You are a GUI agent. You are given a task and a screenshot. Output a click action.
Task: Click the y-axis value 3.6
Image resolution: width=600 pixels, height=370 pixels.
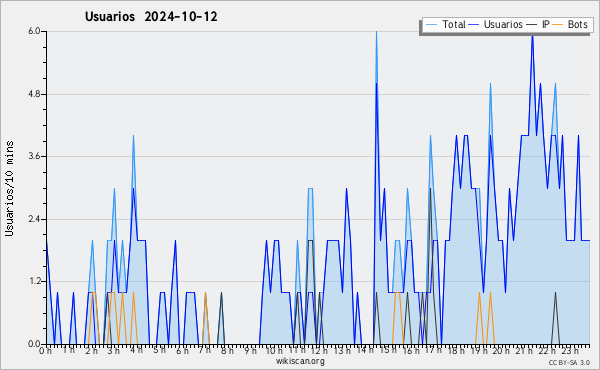click(x=34, y=156)
